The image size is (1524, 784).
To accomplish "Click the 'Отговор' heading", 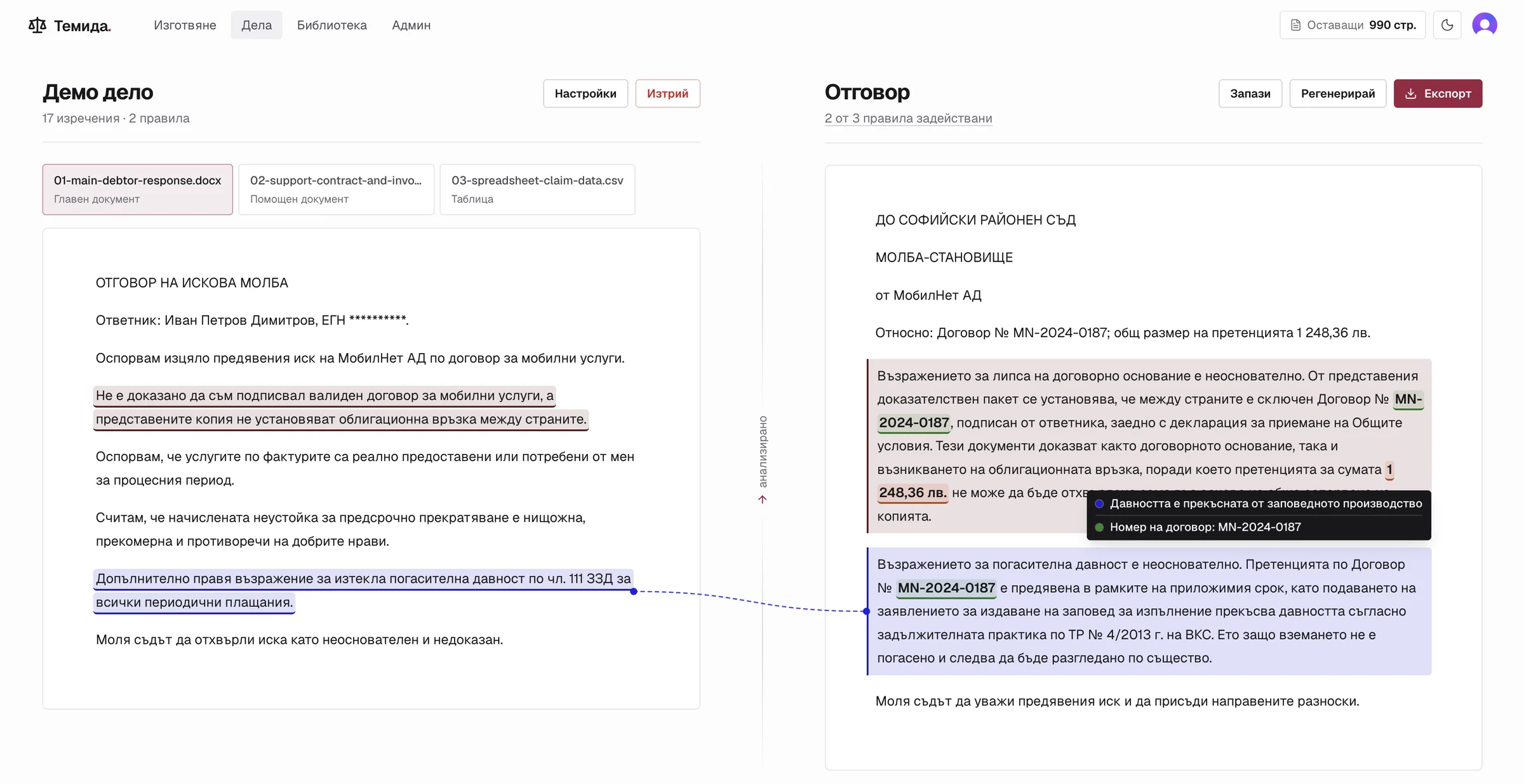I will [867, 92].
